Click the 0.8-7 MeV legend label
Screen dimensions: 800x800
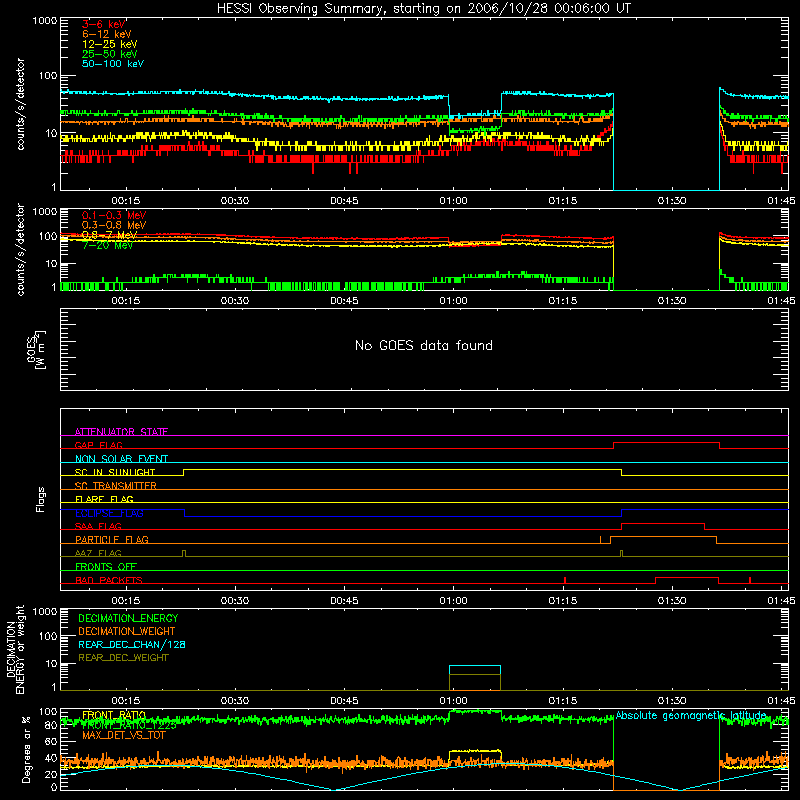pyautogui.click(x=110, y=235)
